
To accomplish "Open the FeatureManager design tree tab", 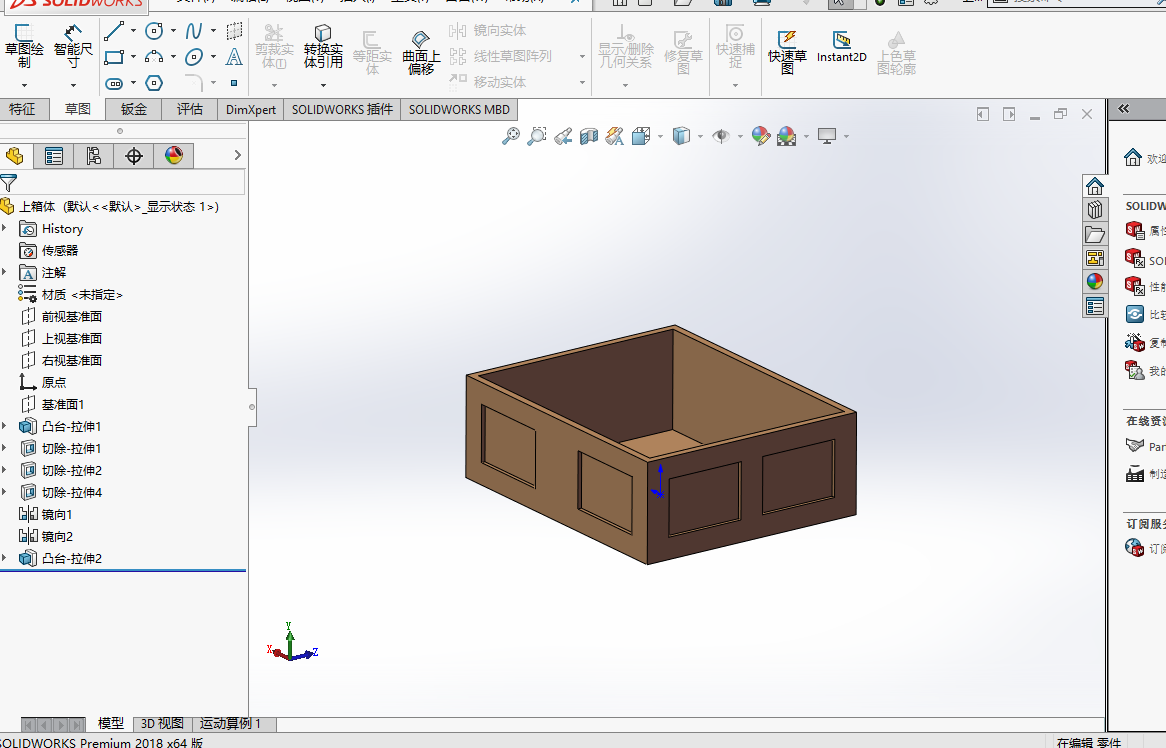I will 15,155.
